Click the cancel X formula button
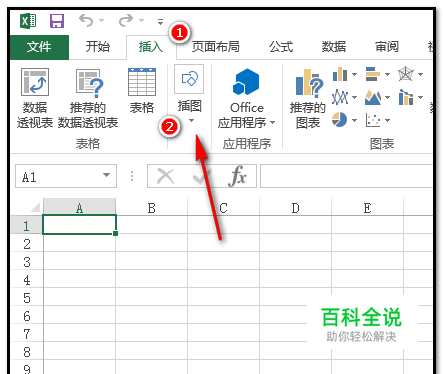Viewport: 443px width, 374px height. tap(166, 176)
